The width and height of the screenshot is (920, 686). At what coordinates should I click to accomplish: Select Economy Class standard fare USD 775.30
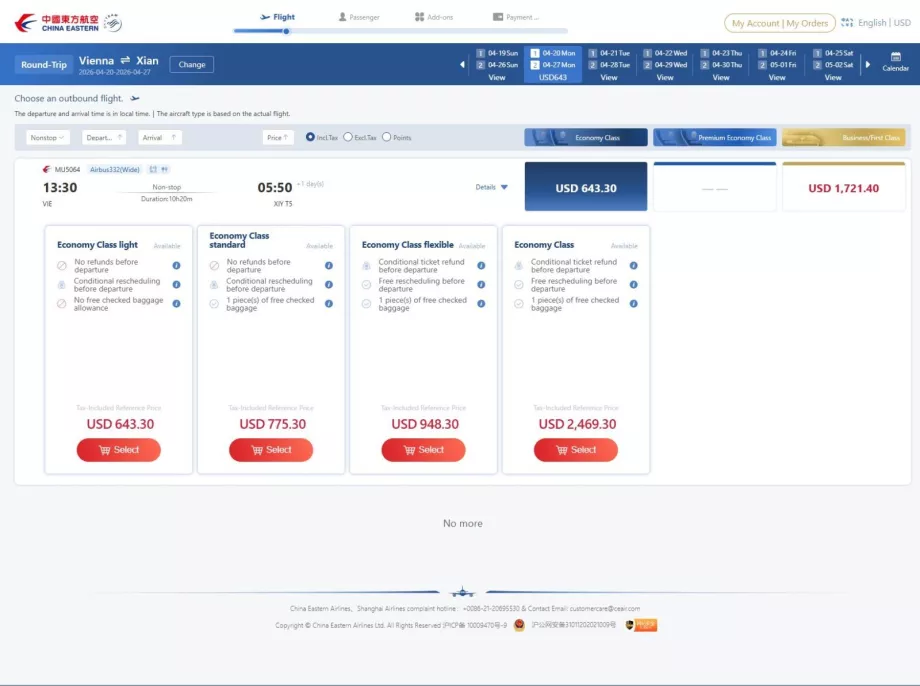(x=271, y=450)
